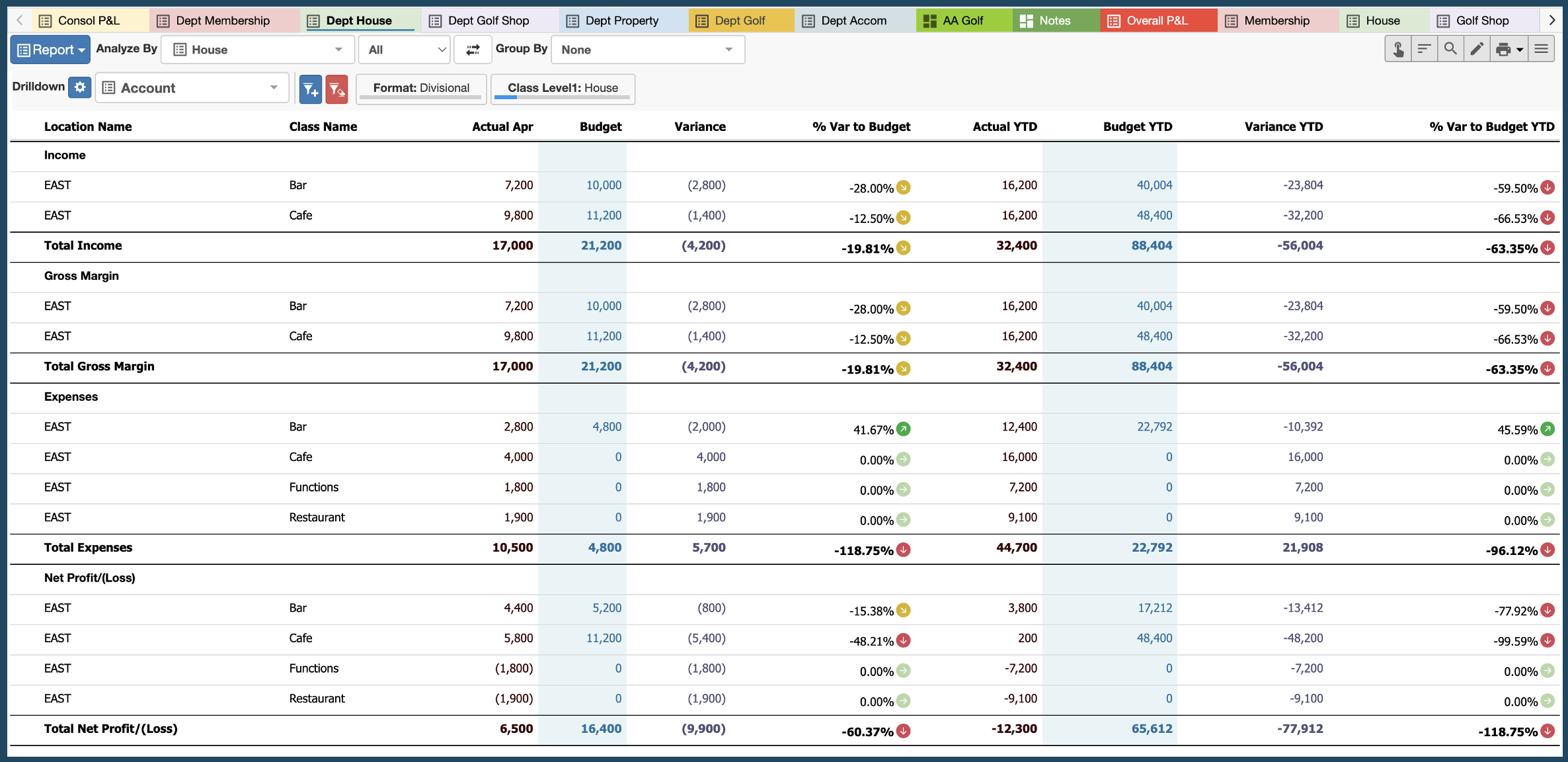Click the printer icon
Screen dimensions: 1568x762
tap(1503, 50)
